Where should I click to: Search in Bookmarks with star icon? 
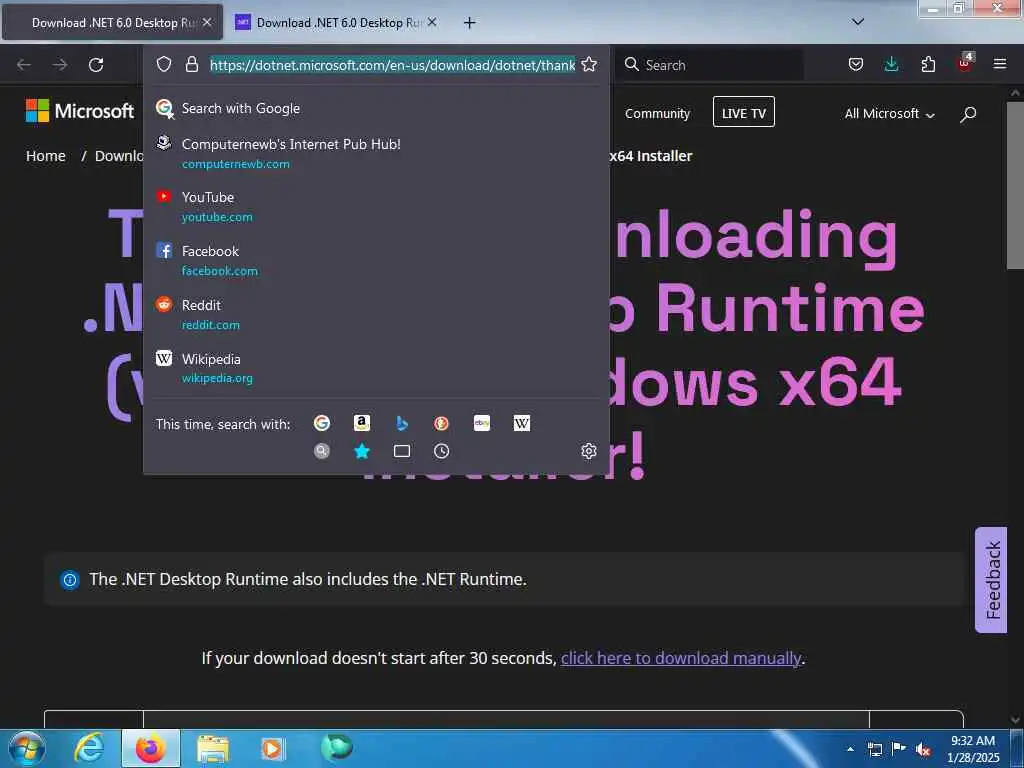click(x=362, y=451)
